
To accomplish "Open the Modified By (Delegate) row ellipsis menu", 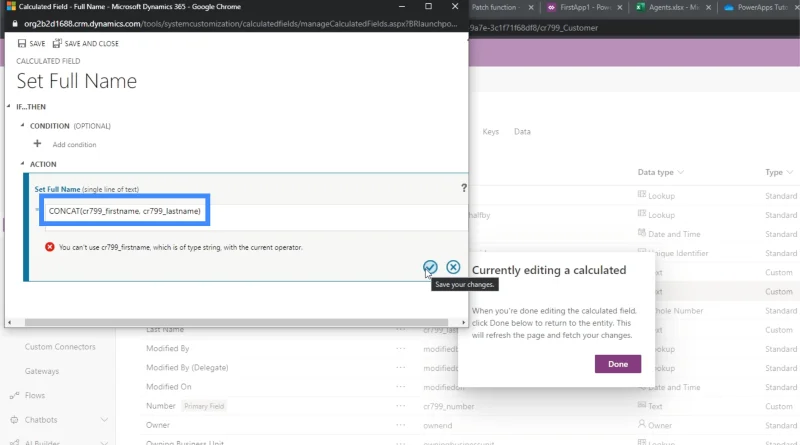I will 401,367.
